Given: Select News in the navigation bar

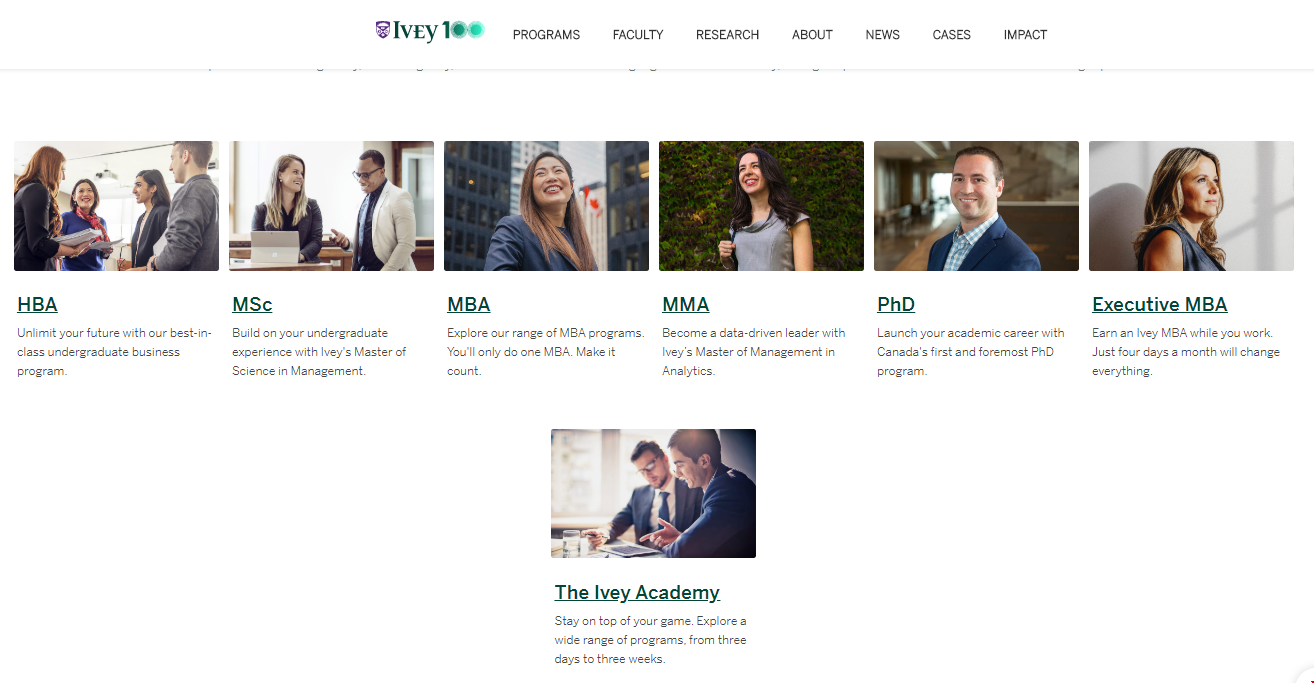Looking at the screenshot, I should 882,35.
